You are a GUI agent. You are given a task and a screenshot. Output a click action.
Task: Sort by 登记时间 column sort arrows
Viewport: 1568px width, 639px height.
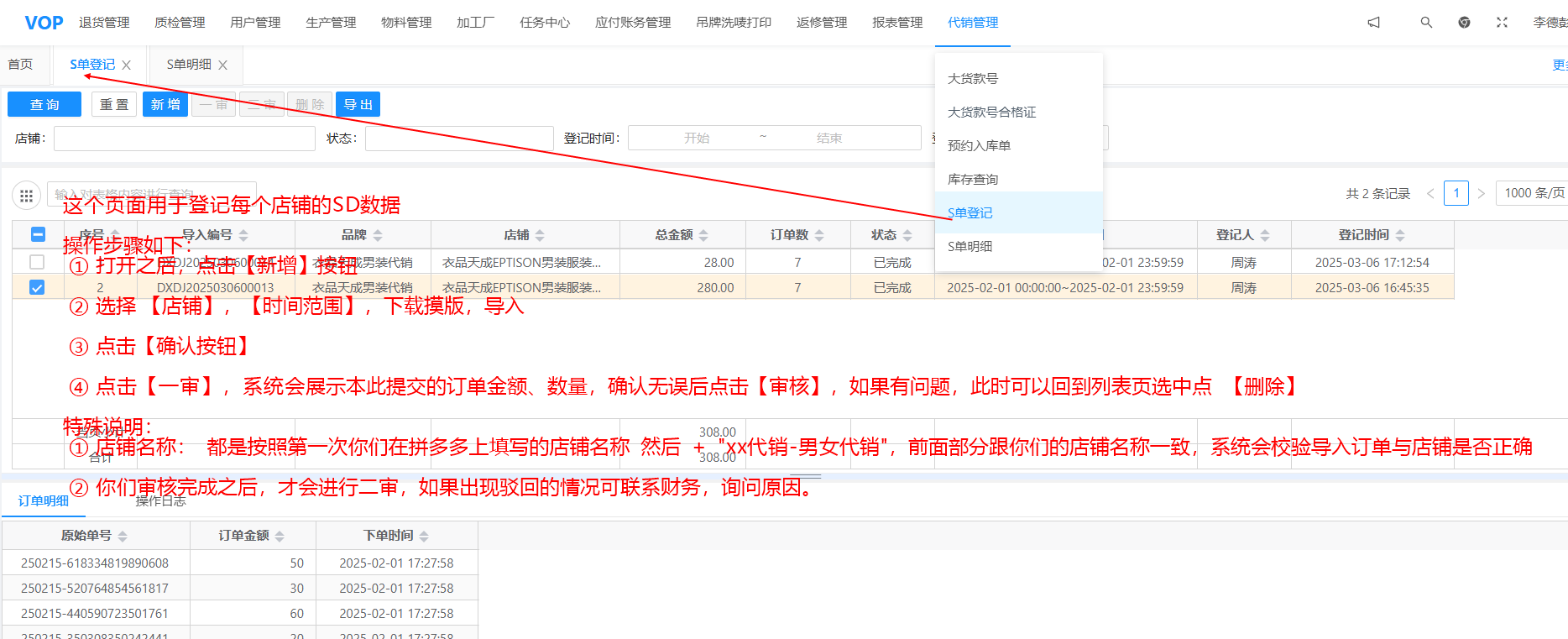(1400, 235)
